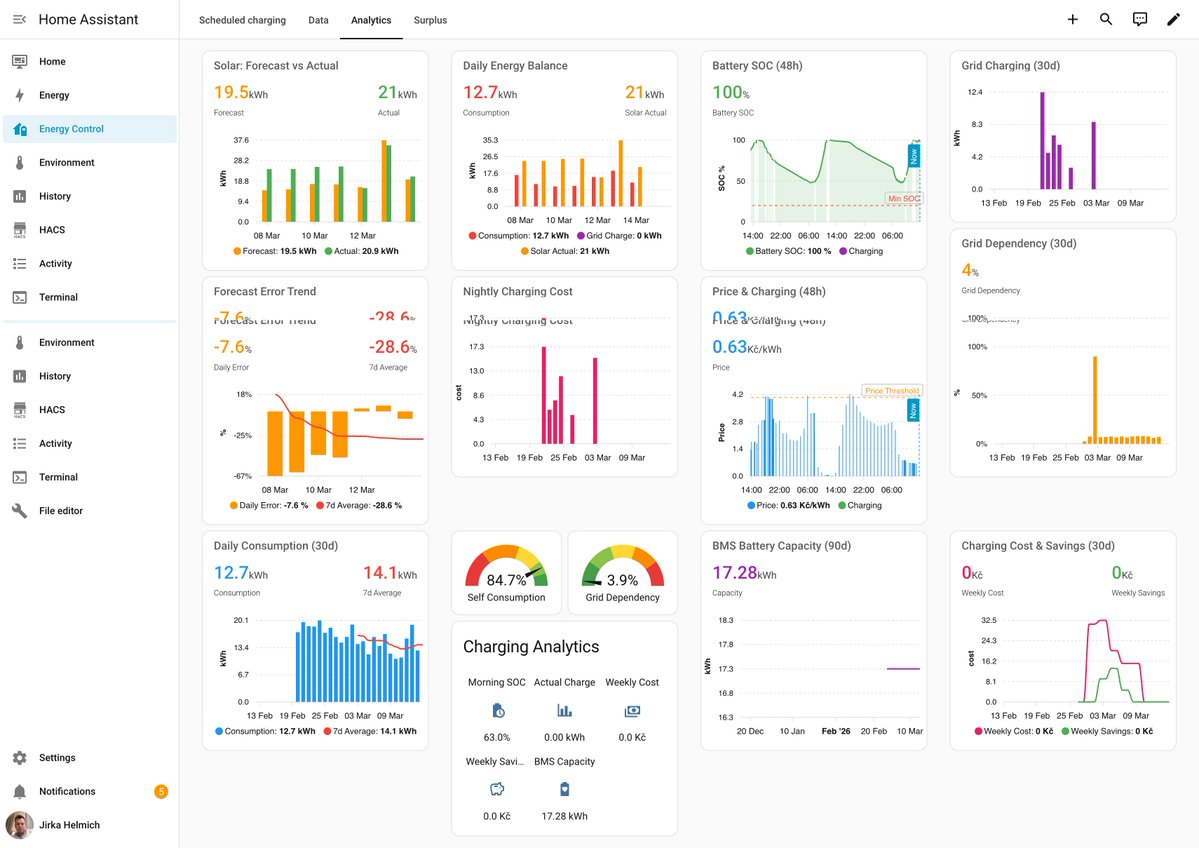Open the Surplus tab
The width and height of the screenshot is (1199, 848).
(x=431, y=20)
